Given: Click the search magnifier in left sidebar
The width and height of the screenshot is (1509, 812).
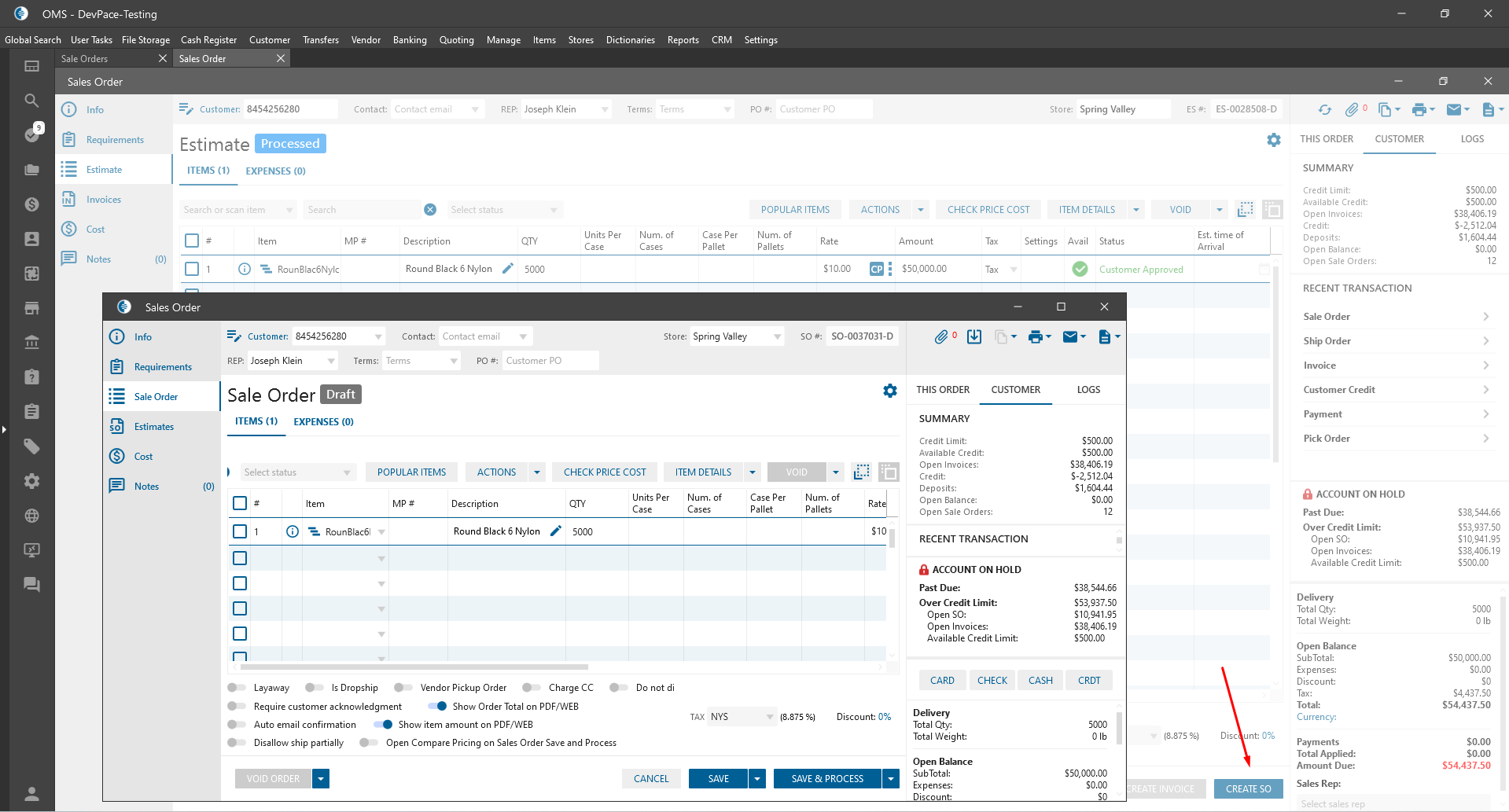Looking at the screenshot, I should pos(31,101).
